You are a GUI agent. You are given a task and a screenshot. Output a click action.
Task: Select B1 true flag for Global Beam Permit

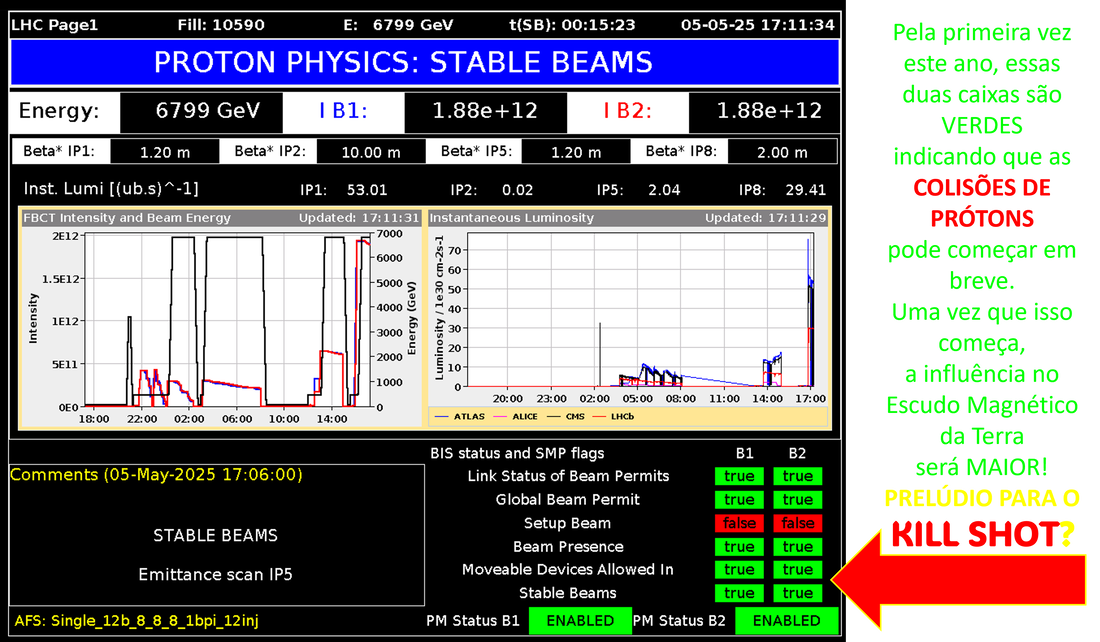[x=739, y=500]
